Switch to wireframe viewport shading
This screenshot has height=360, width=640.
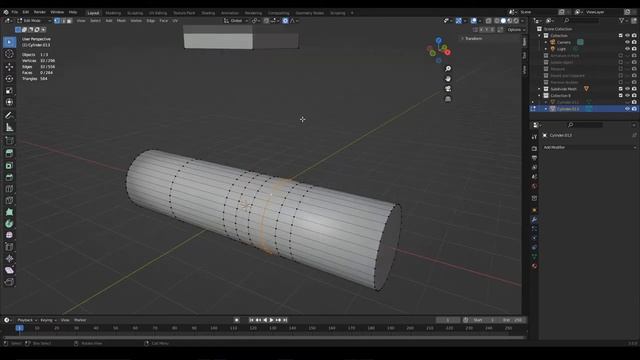point(497,20)
